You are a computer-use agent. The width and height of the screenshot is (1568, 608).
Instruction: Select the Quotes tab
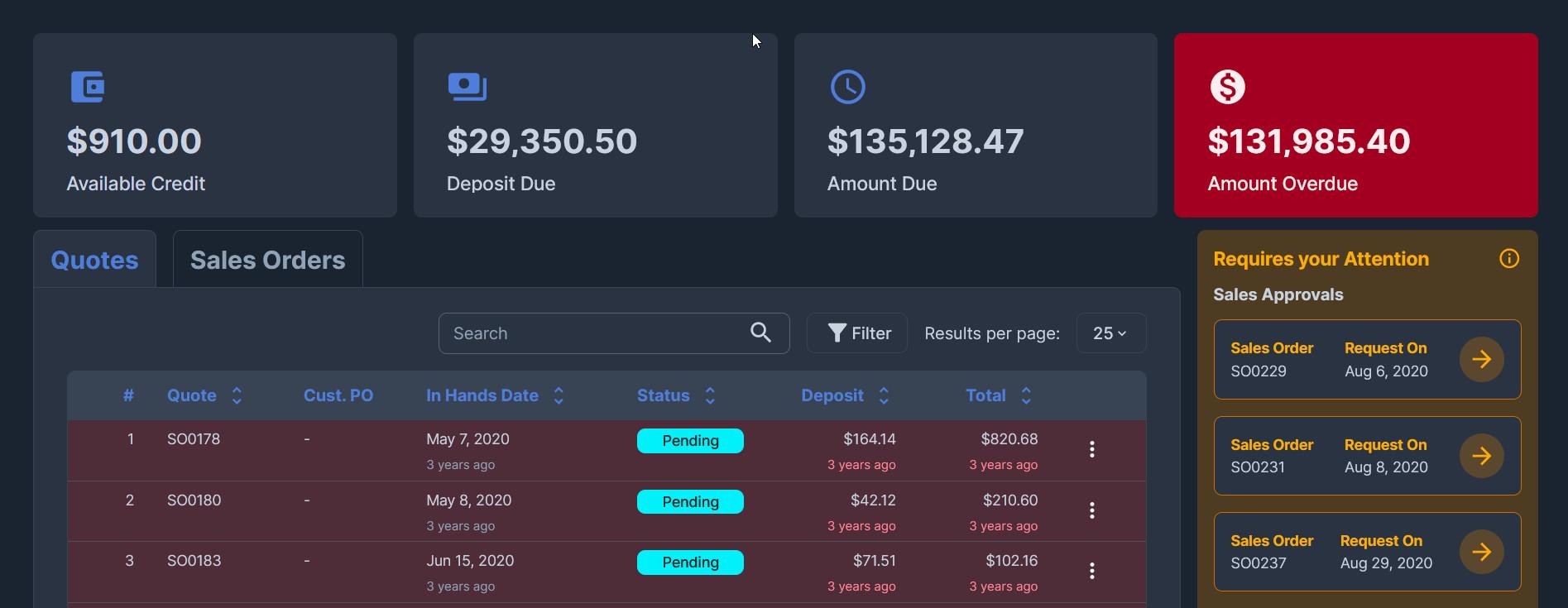(94, 260)
